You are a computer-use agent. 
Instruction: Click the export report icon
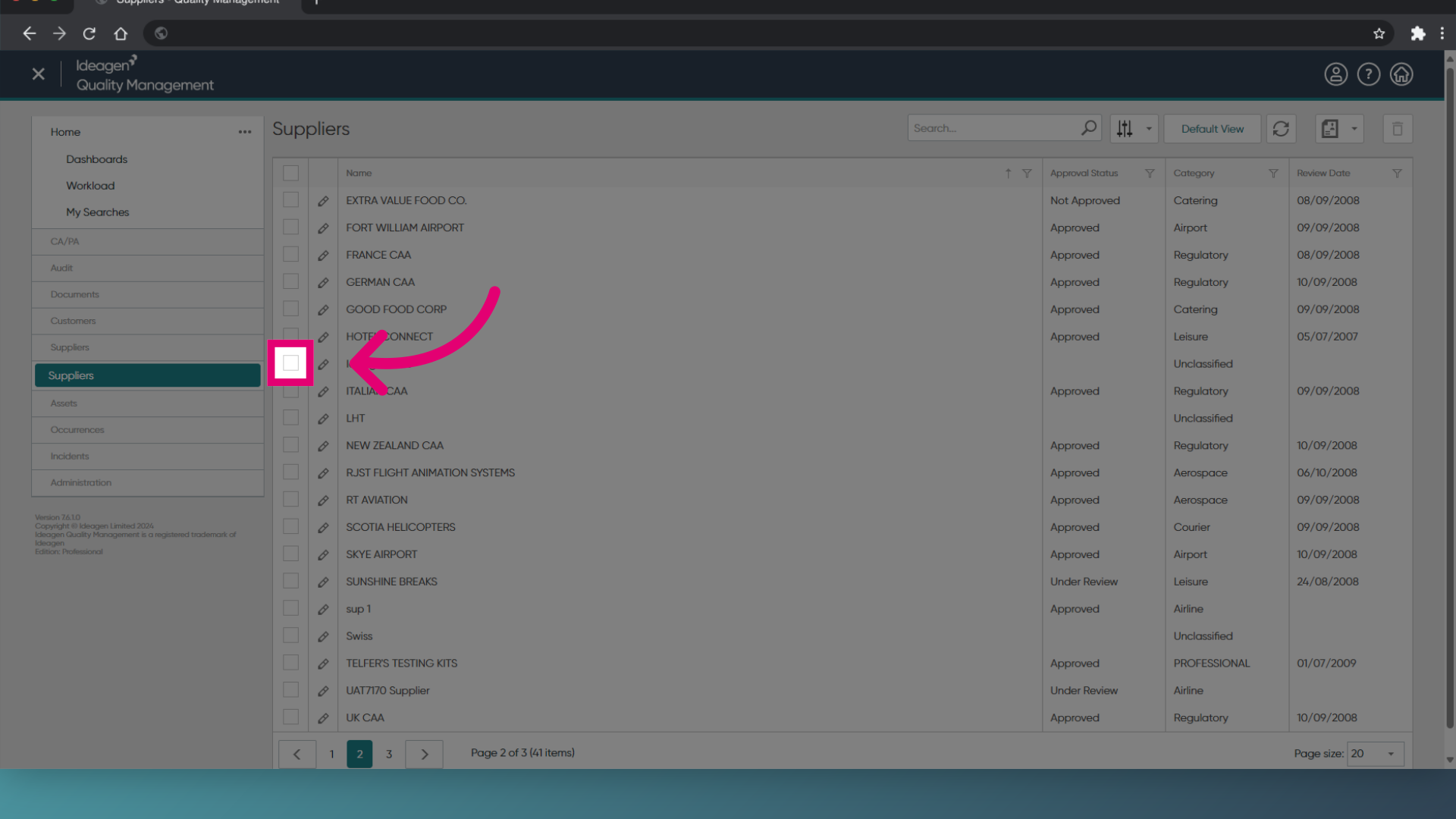tap(1330, 129)
